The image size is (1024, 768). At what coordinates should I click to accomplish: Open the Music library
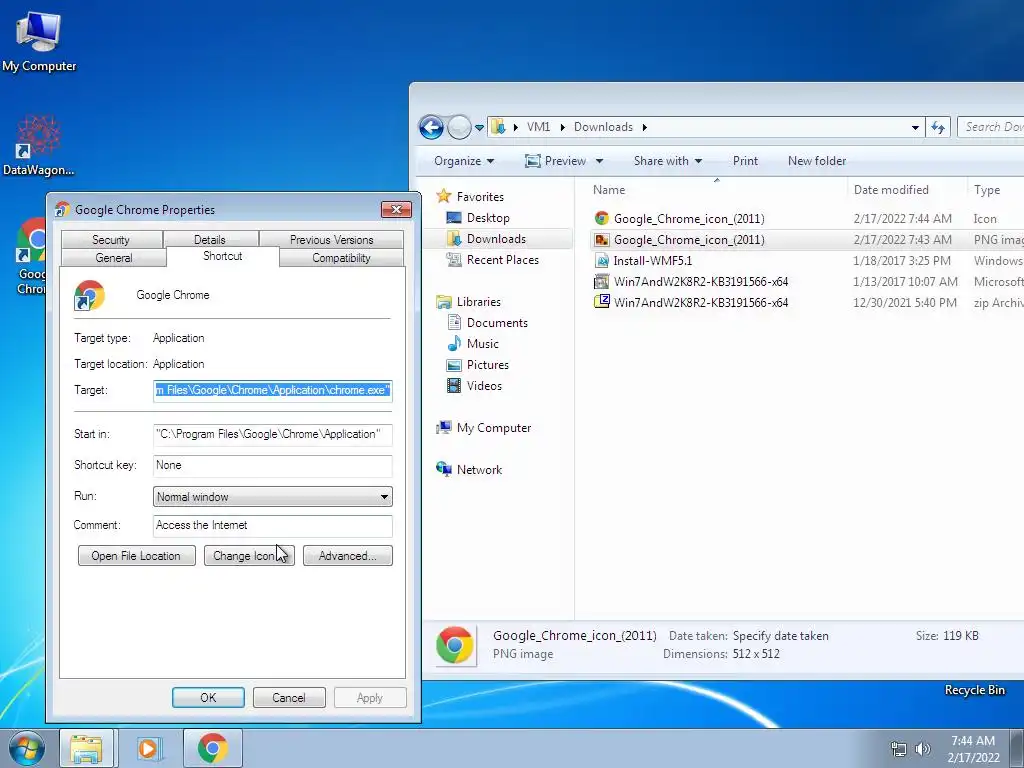[x=482, y=344]
